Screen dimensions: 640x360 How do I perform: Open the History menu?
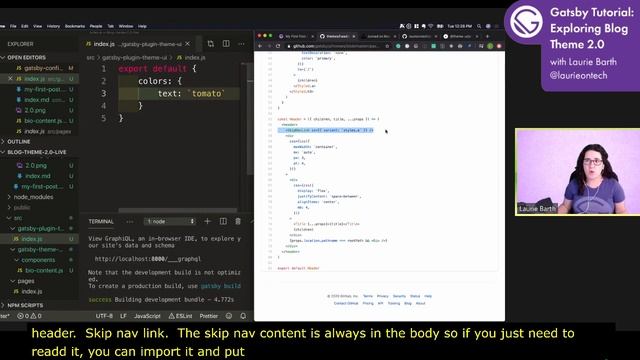point(53,26)
